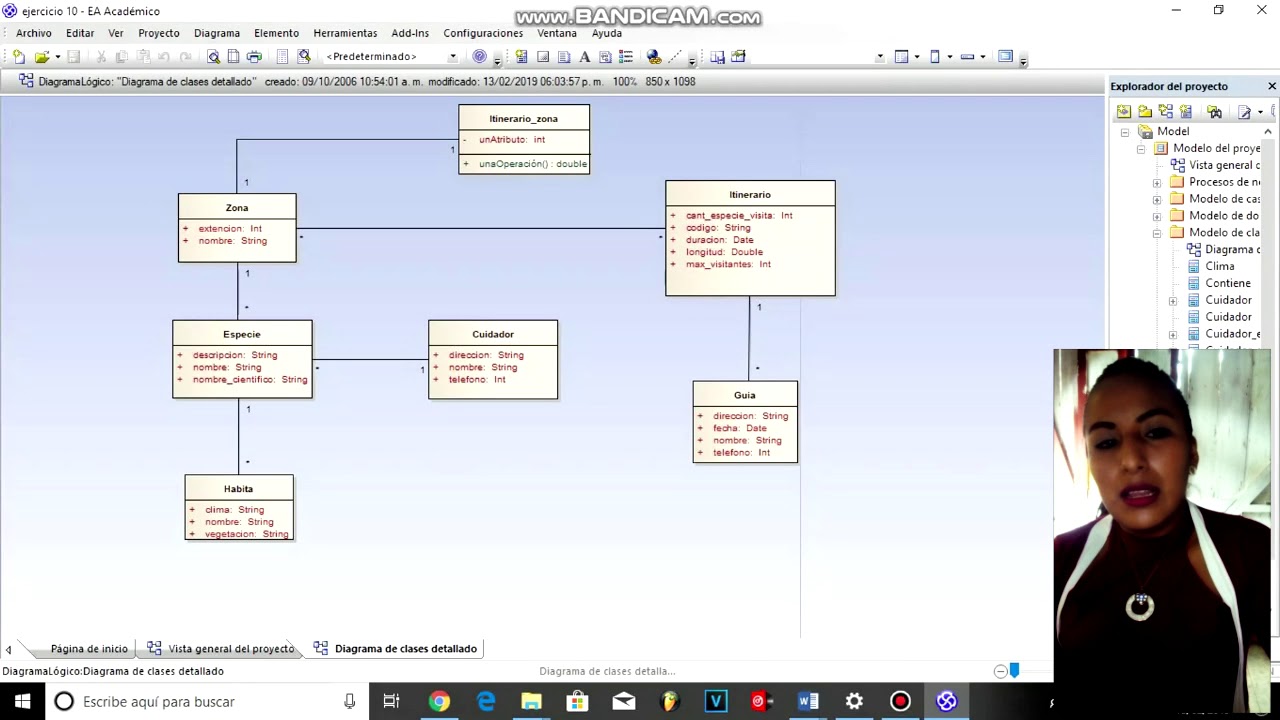Click the documentation icon in explorer toolbar
Viewport: 1280px width, 720px height.
(x=1245, y=112)
